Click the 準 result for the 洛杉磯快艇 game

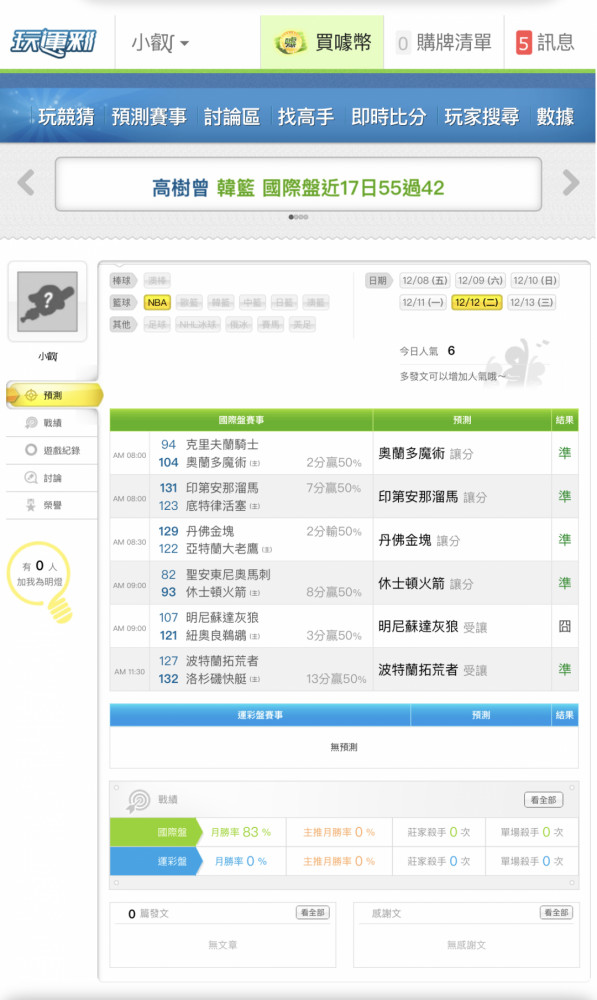(564, 669)
